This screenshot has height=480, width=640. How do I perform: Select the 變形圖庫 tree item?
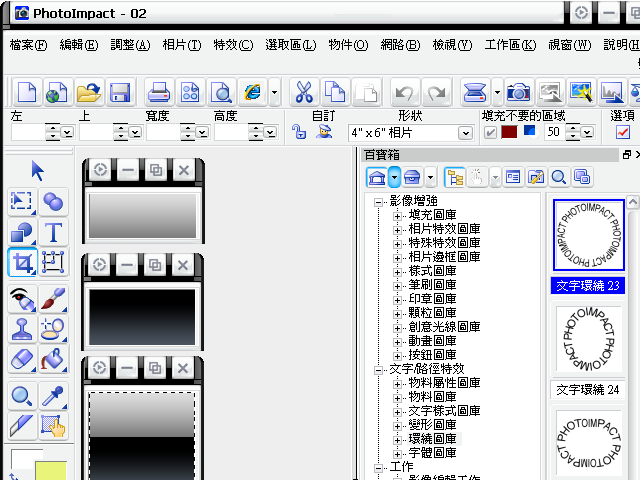click(x=432, y=424)
